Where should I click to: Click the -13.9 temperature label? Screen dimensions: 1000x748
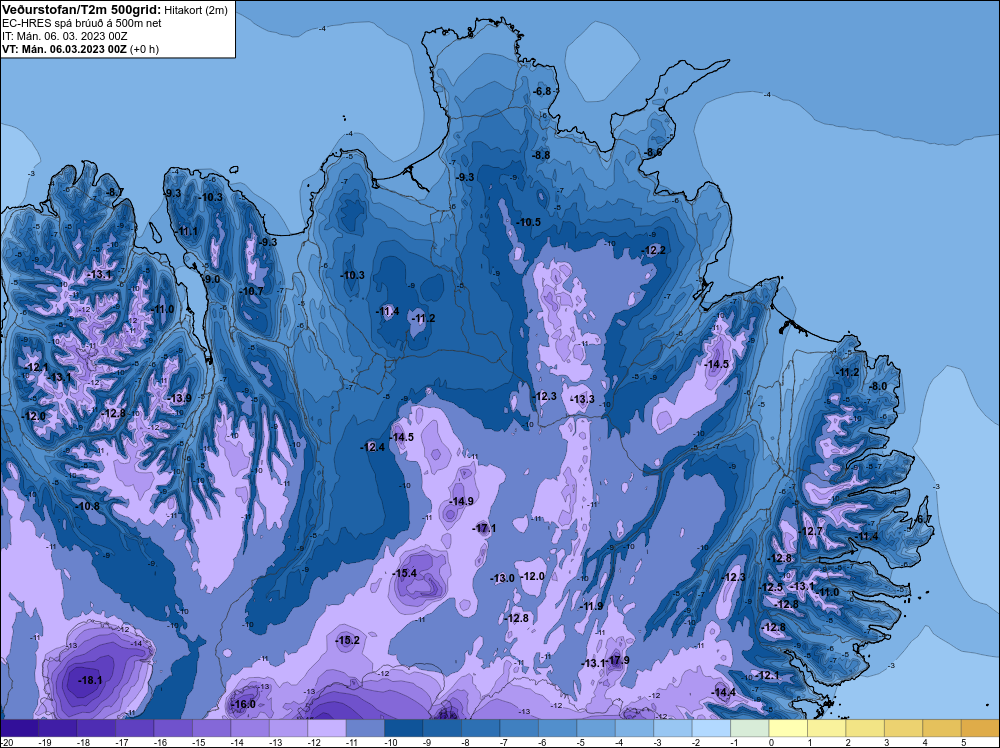pyautogui.click(x=179, y=399)
